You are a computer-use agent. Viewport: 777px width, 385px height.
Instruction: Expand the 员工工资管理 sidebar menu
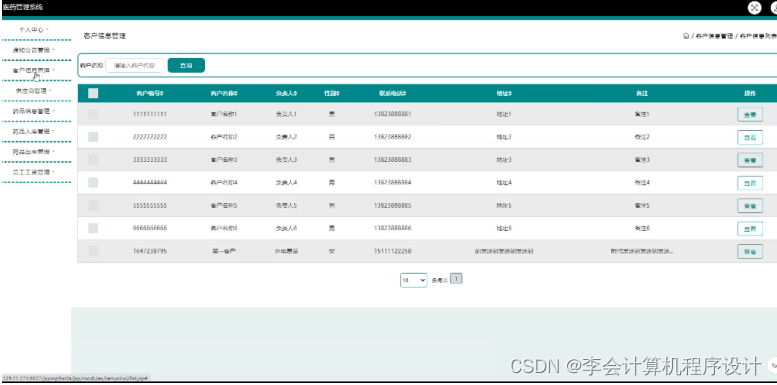pyautogui.click(x=34, y=172)
